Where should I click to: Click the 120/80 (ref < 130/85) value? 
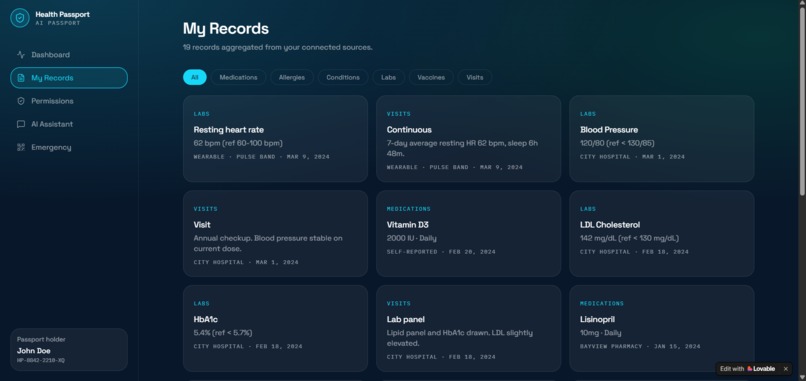(x=617, y=143)
